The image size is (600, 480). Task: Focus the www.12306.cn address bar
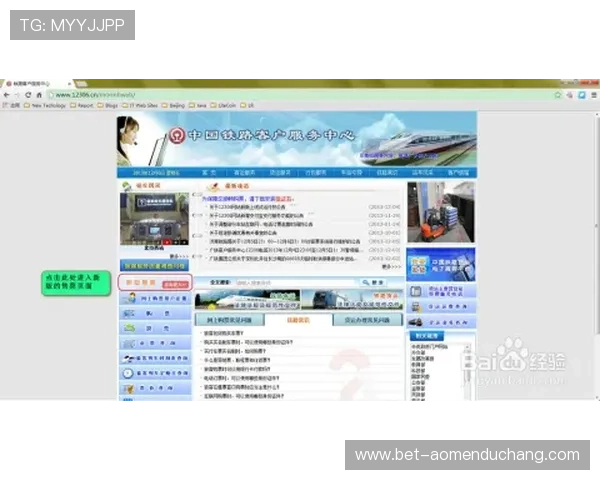pos(298,95)
